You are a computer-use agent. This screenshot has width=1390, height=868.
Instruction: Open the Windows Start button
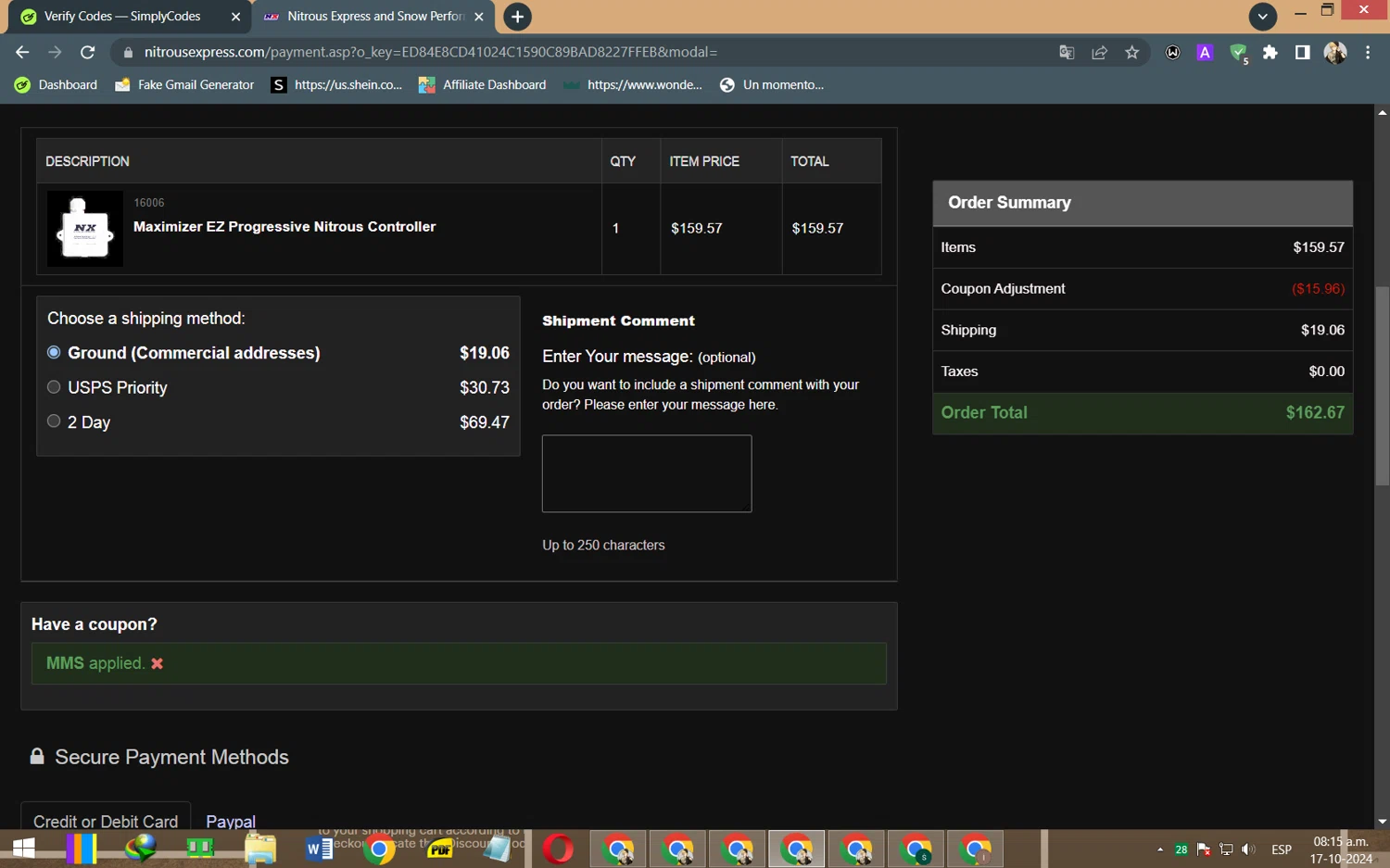[23, 848]
